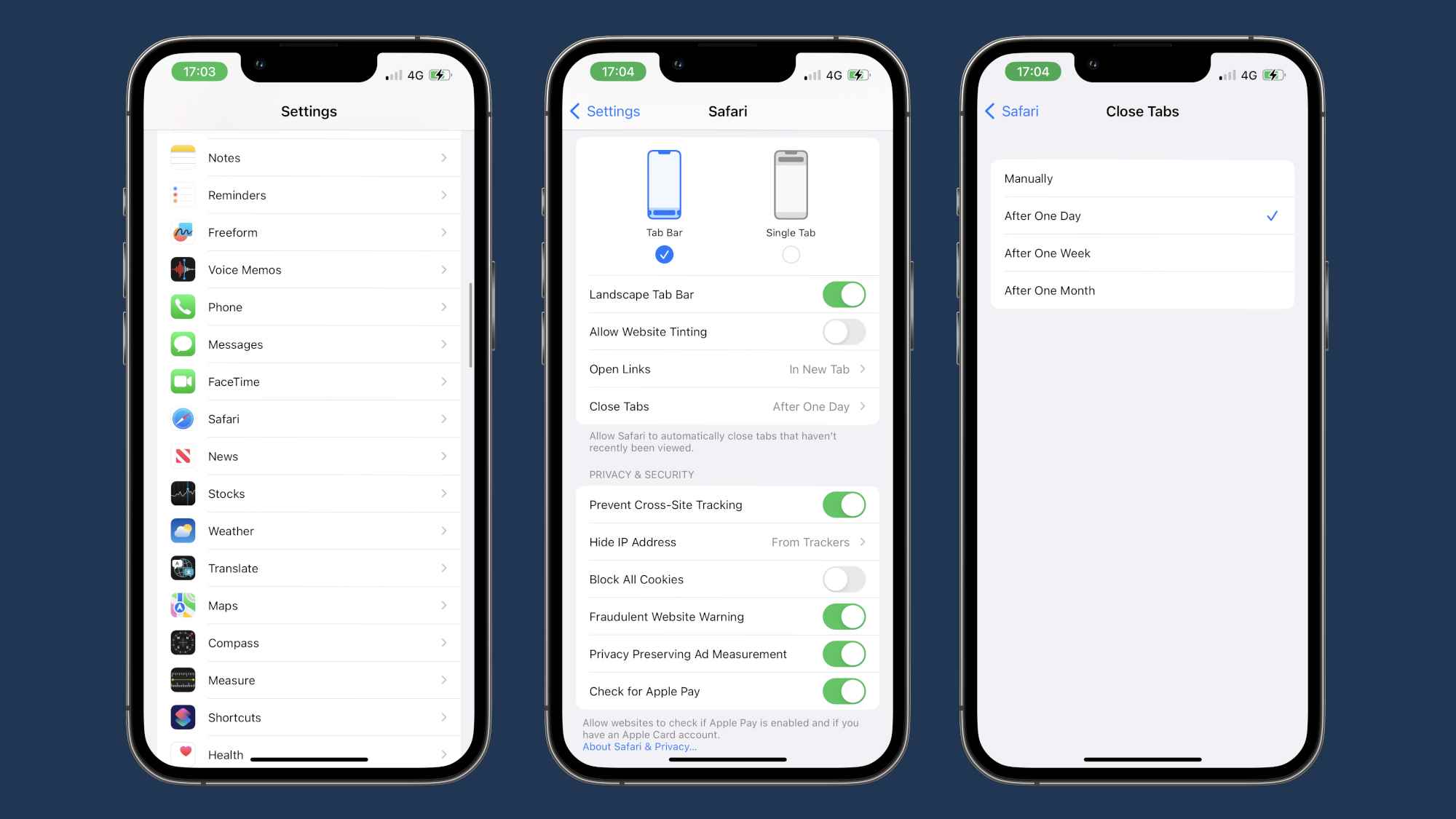Open the Health app settings
The height and width of the screenshot is (819, 1456).
[309, 753]
